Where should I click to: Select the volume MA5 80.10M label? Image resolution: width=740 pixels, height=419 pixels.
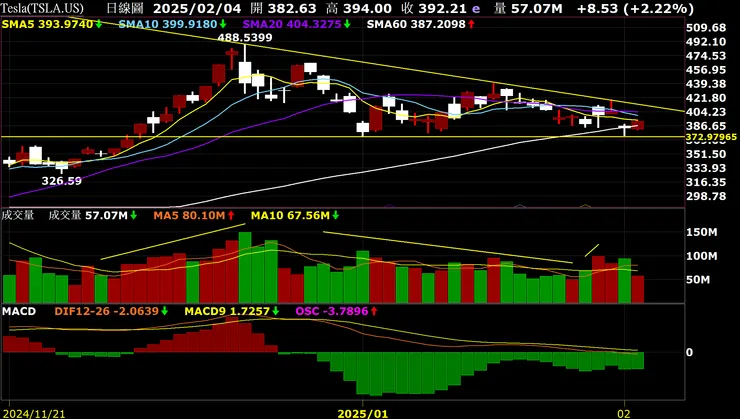pos(189,216)
